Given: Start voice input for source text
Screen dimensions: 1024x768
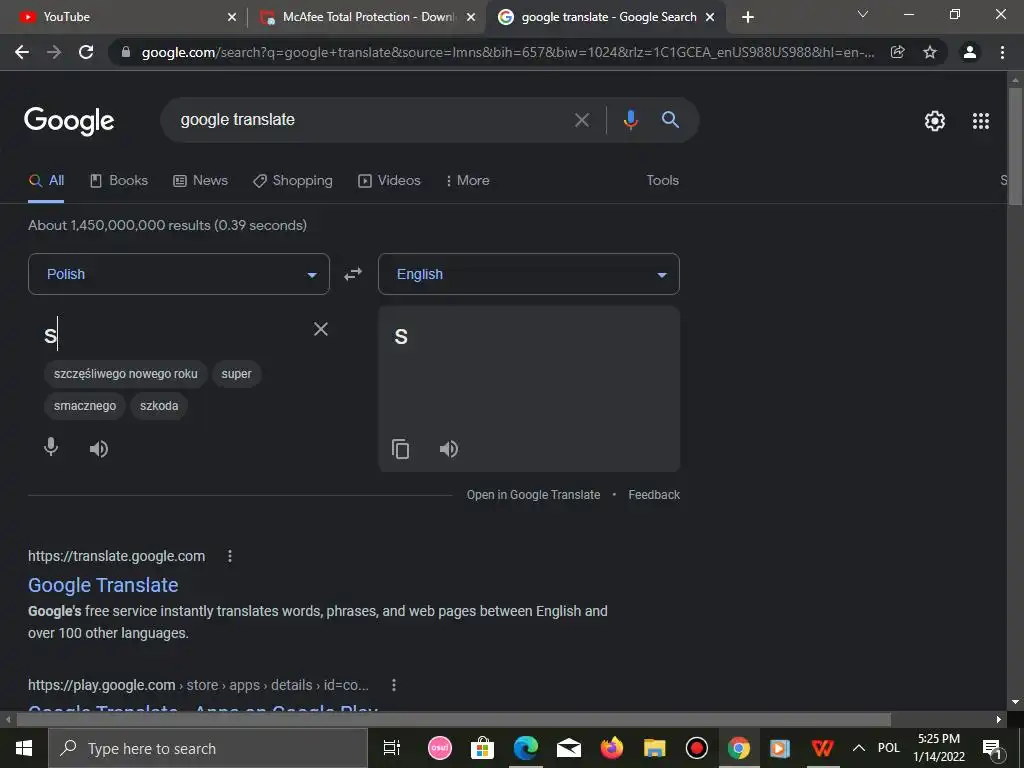Looking at the screenshot, I should (51, 448).
